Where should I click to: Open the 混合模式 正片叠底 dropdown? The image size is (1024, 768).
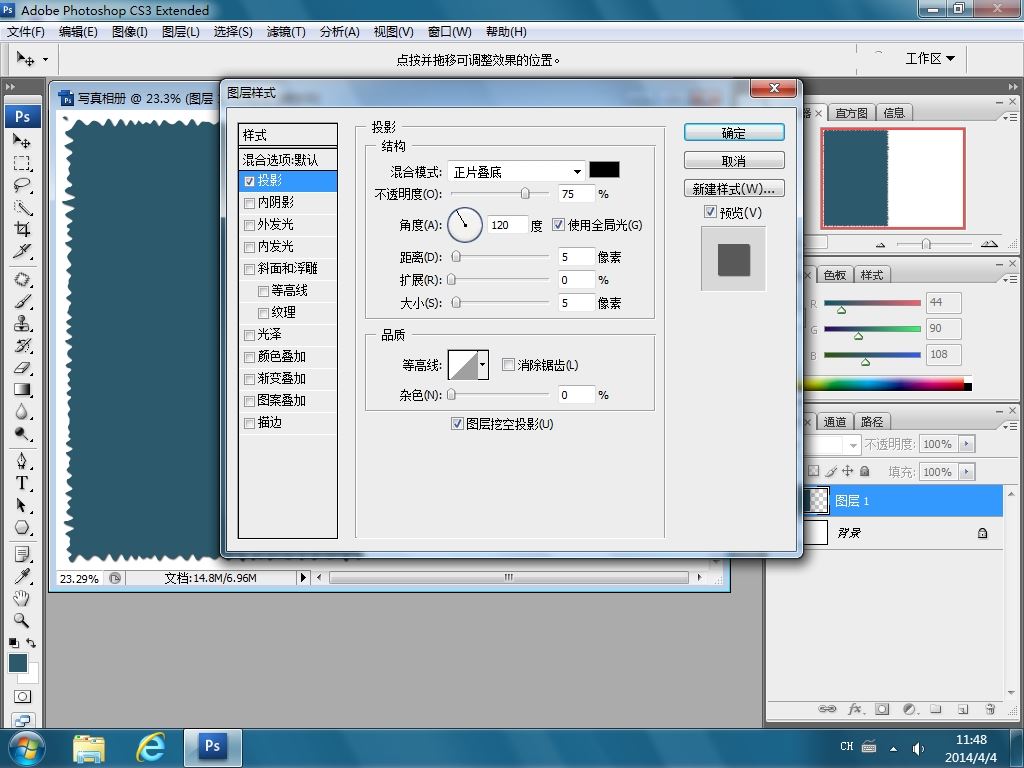tap(516, 172)
